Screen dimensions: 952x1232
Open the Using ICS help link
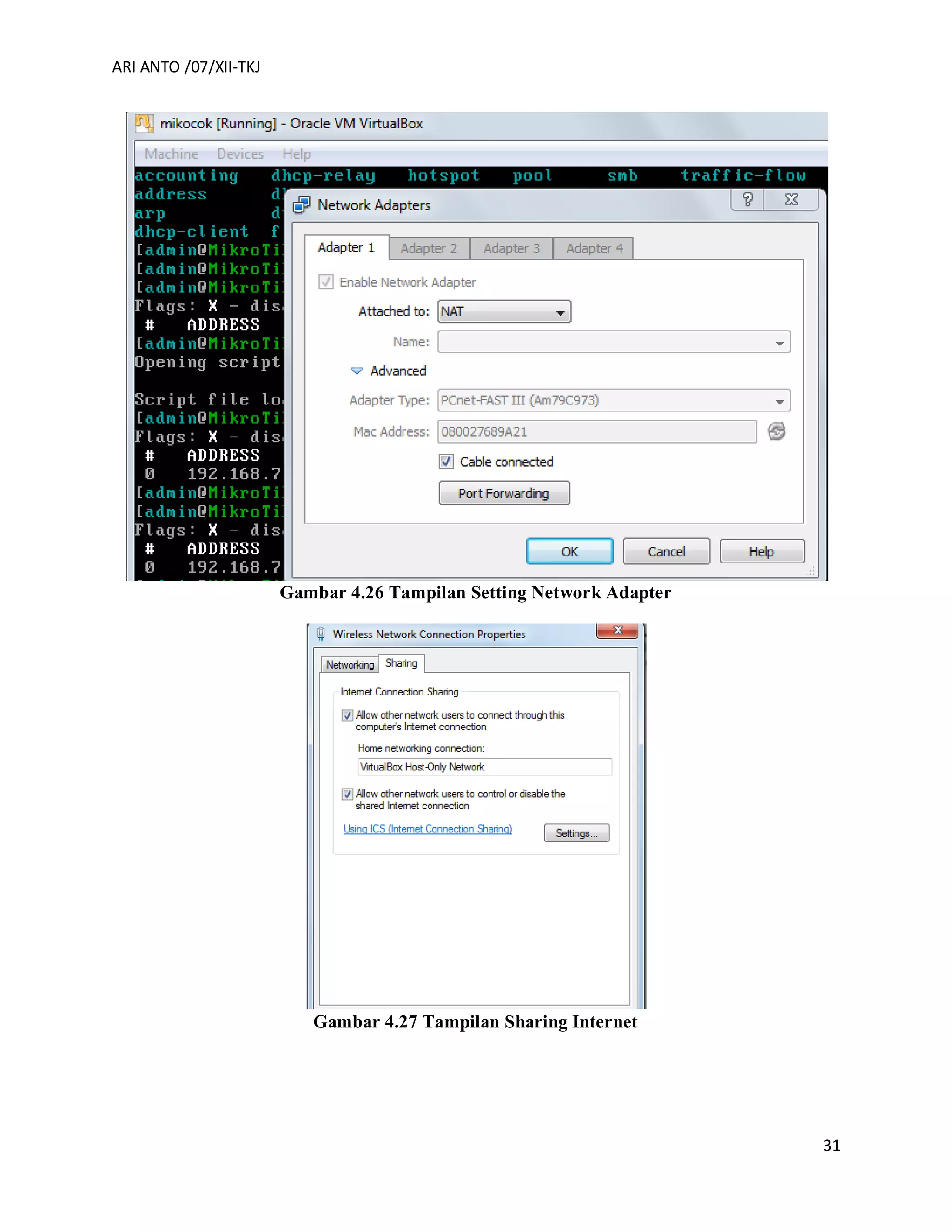428,828
